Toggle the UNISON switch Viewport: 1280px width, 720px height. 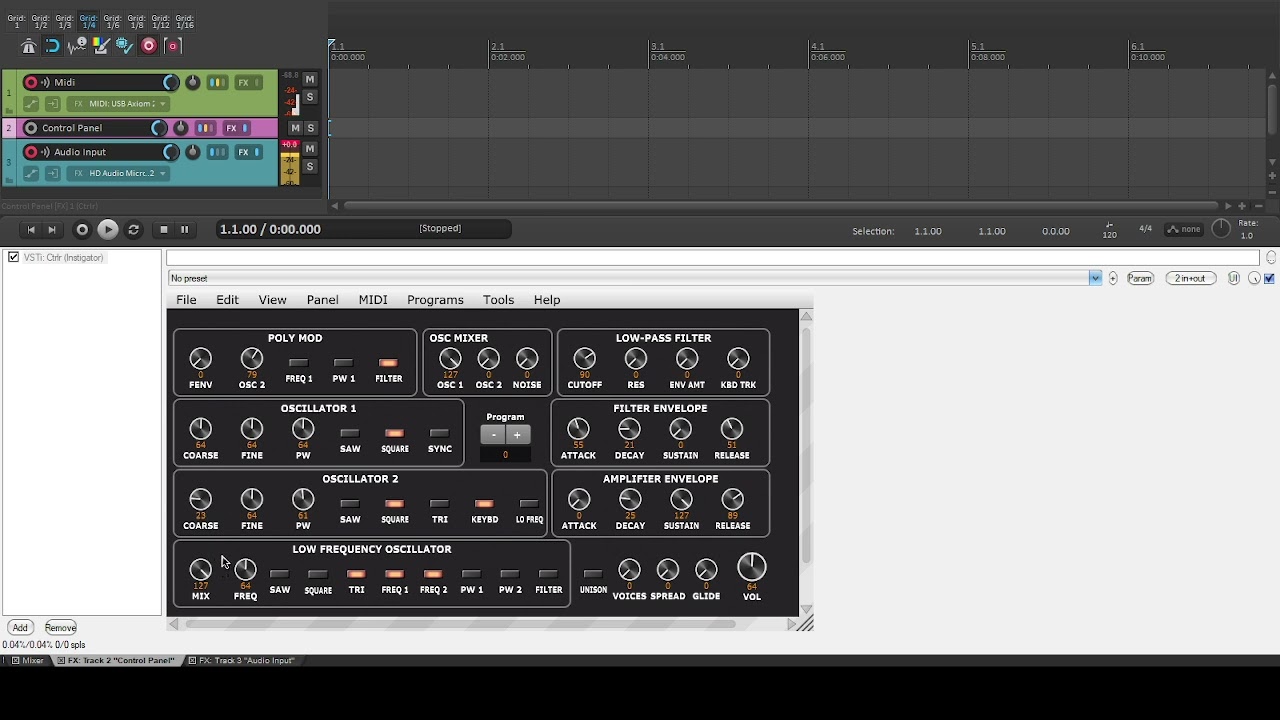[593, 574]
